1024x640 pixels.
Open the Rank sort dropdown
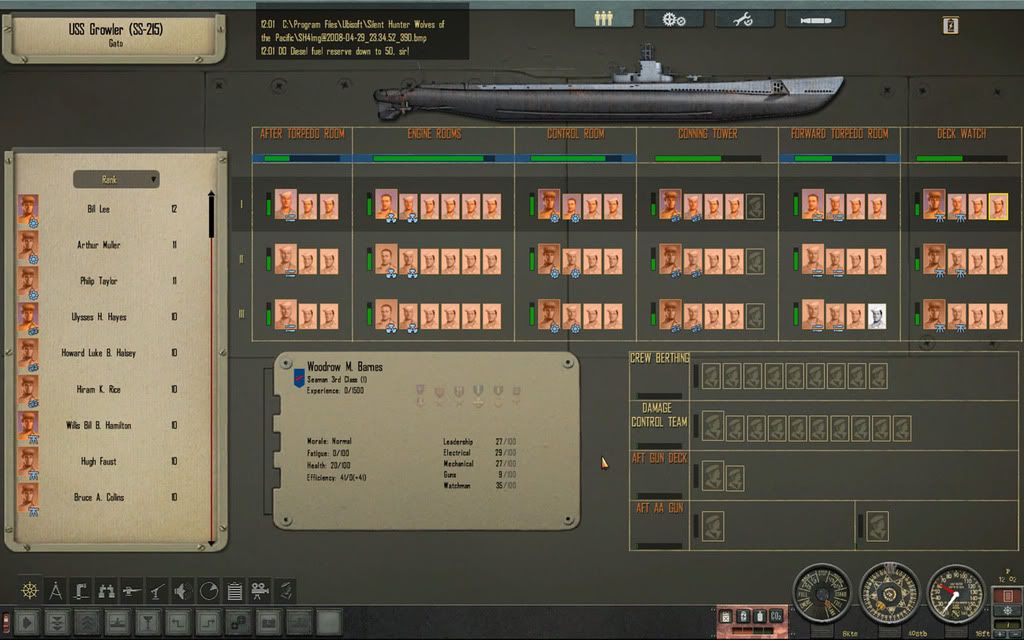click(116, 179)
